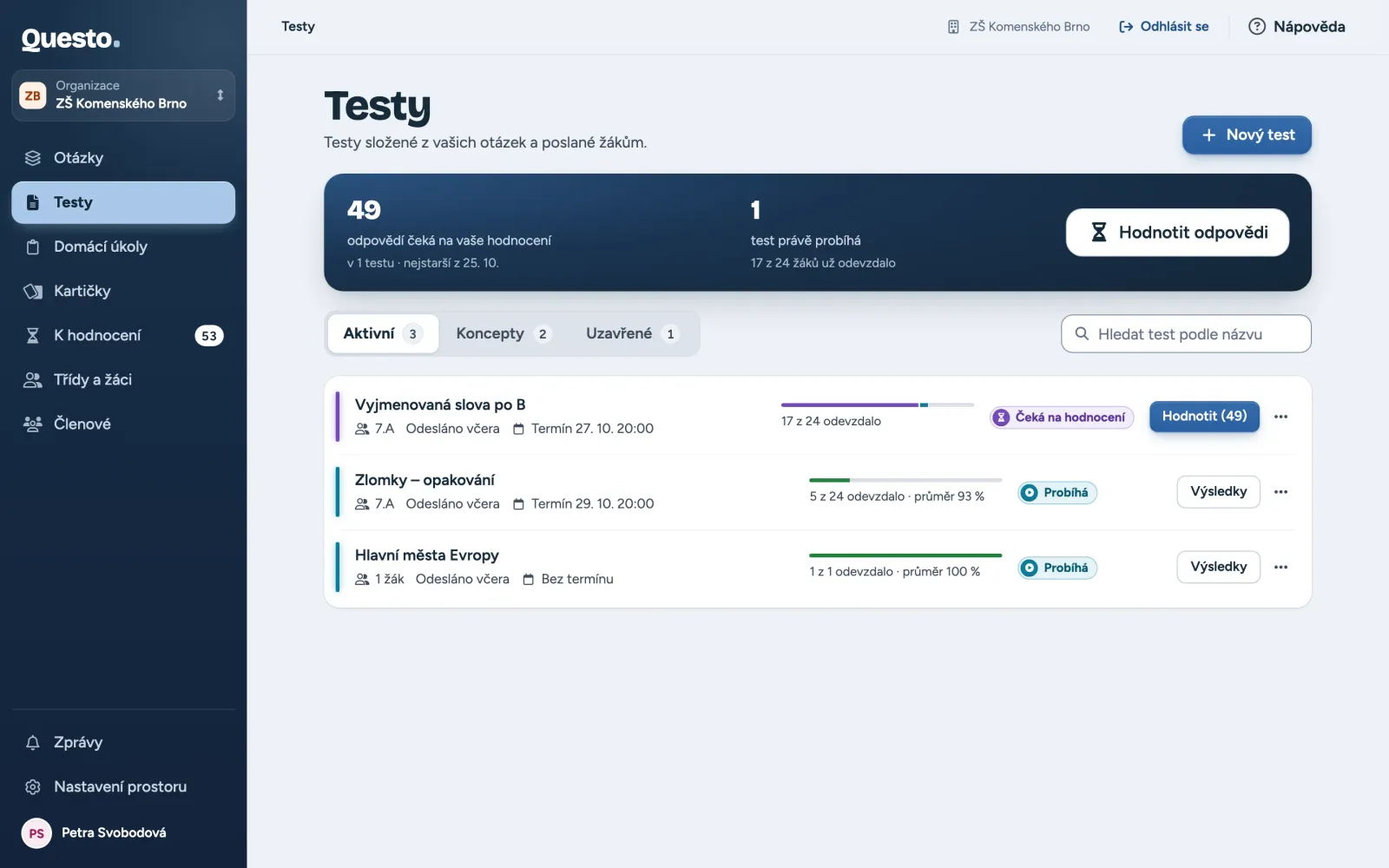Open Zprávy notifications
Viewport: 1389px width, 868px height.
click(x=123, y=742)
